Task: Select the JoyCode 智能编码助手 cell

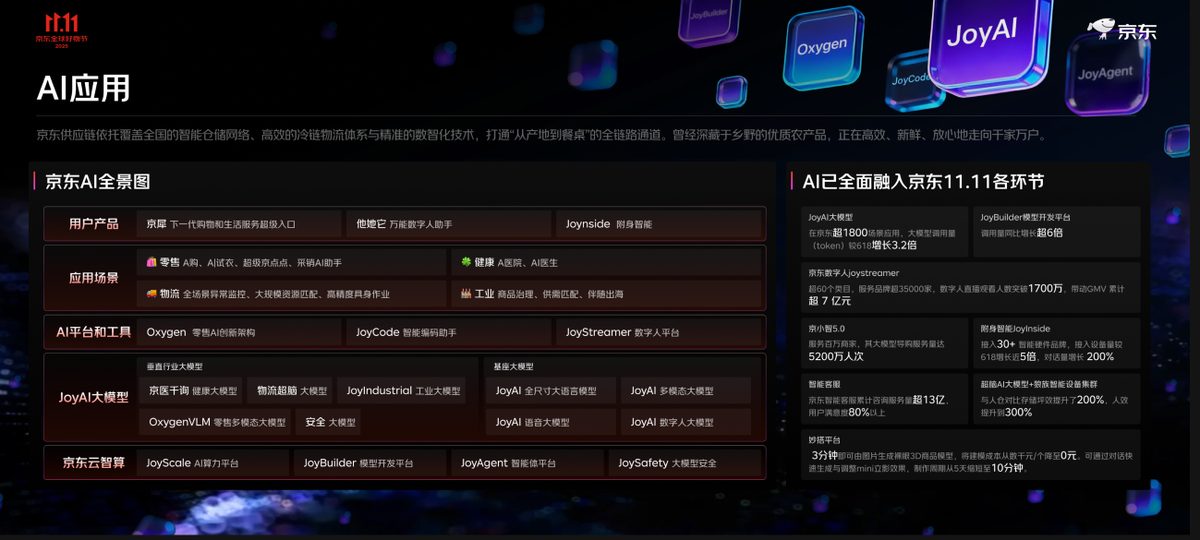Action: coord(448,332)
